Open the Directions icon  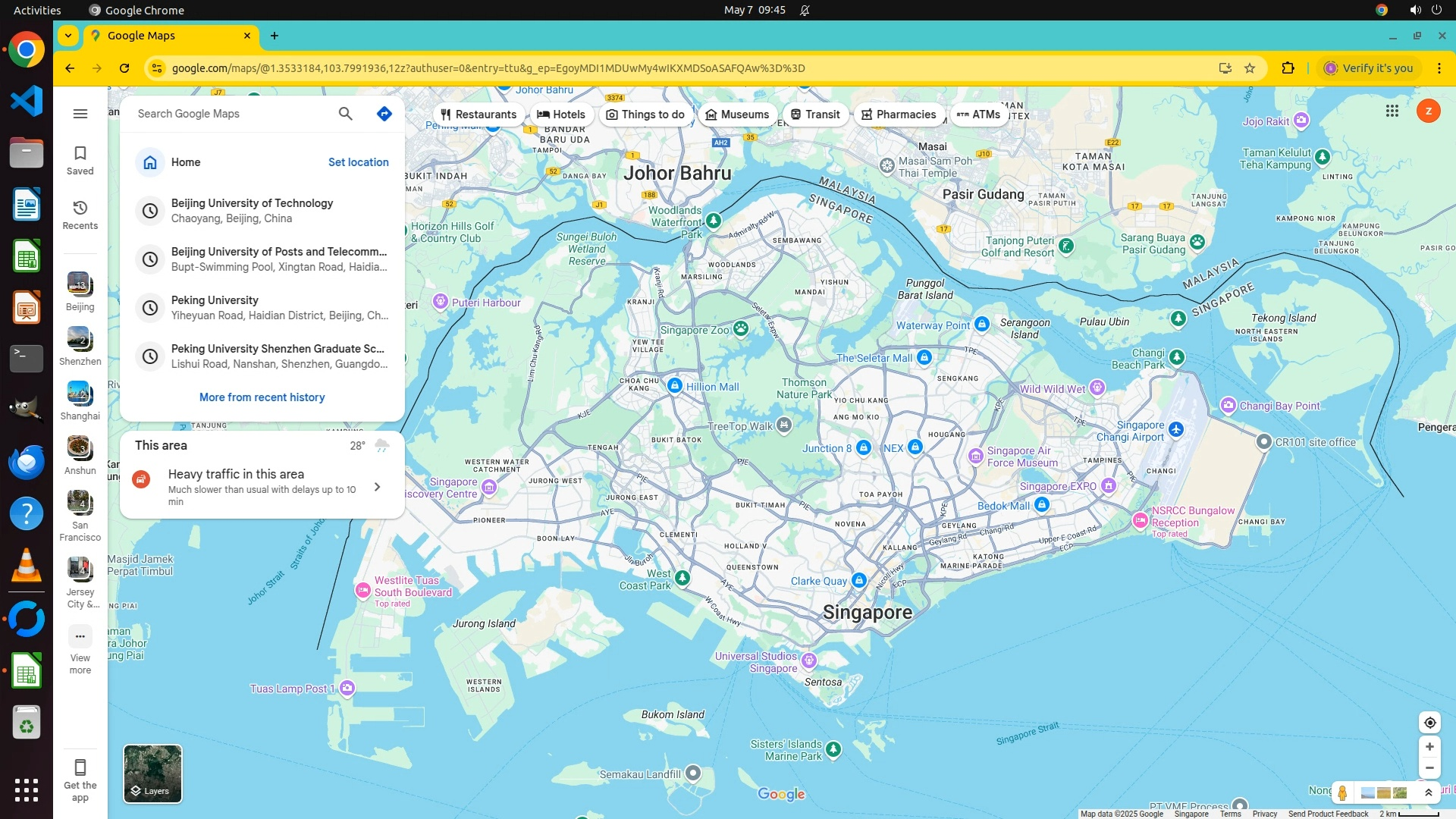384,114
